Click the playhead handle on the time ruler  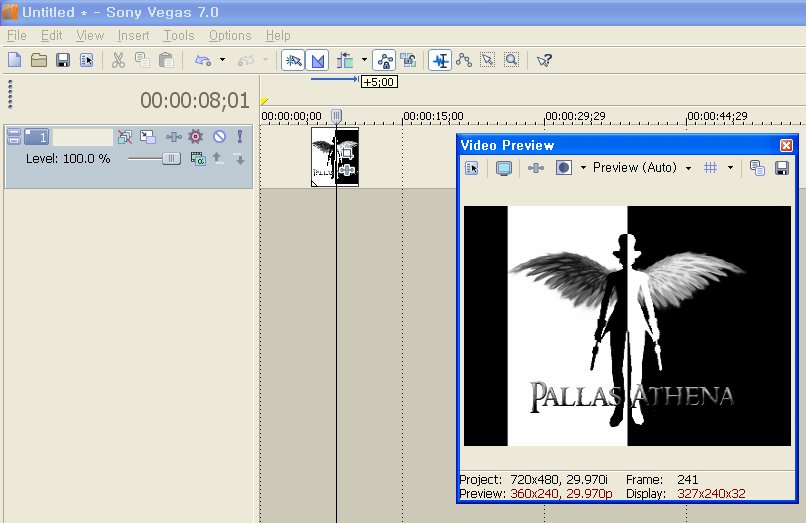(x=336, y=116)
